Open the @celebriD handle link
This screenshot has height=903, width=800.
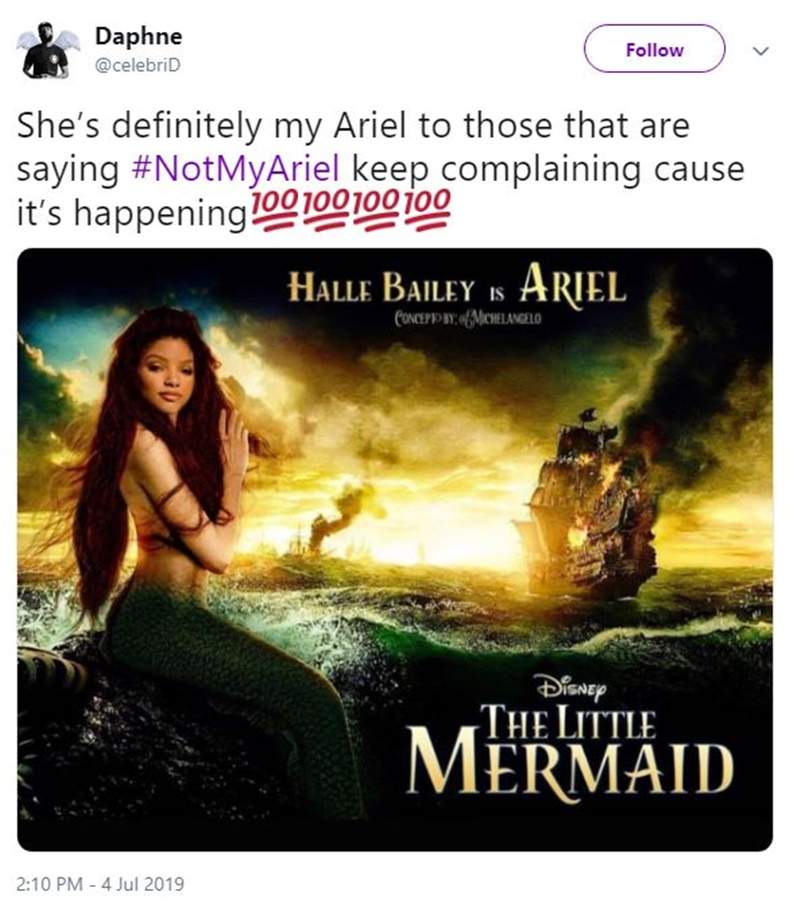pos(137,66)
